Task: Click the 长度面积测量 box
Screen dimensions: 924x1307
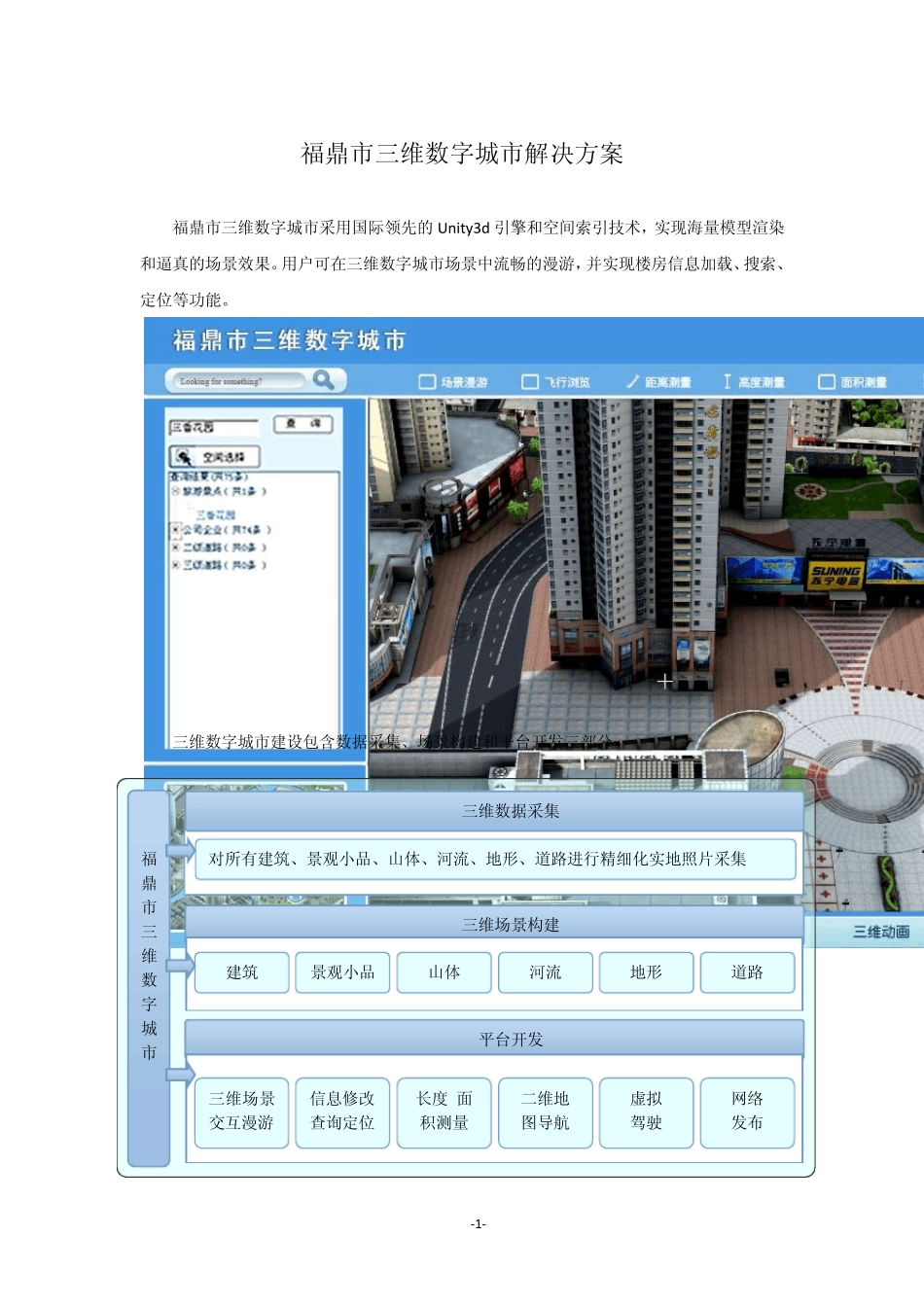Action: pyautogui.click(x=444, y=1112)
